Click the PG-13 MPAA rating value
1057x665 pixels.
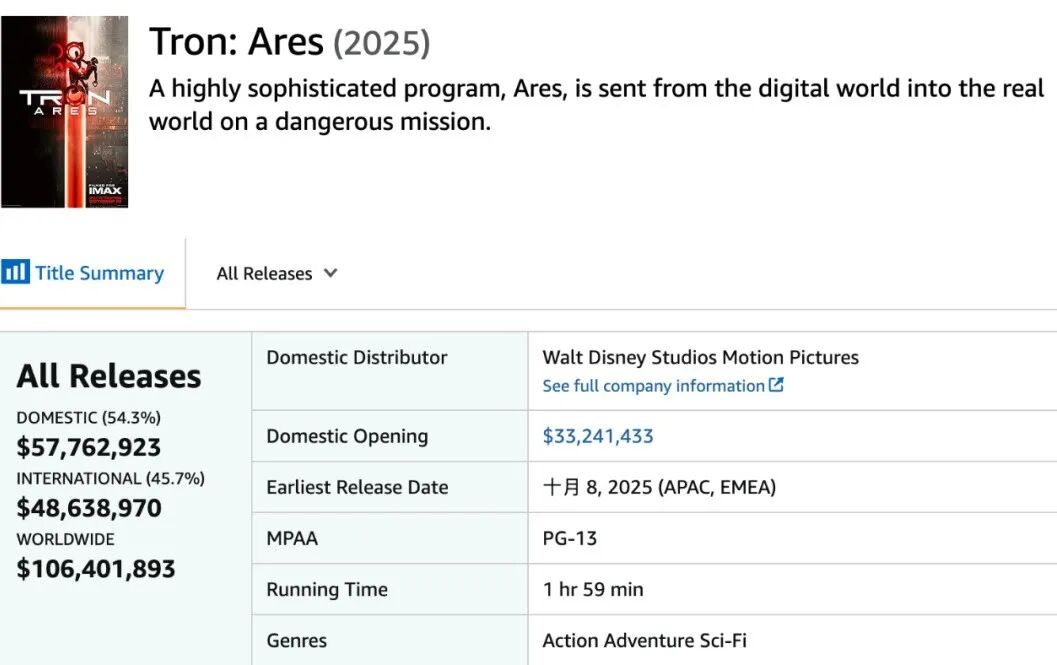pyautogui.click(x=570, y=538)
